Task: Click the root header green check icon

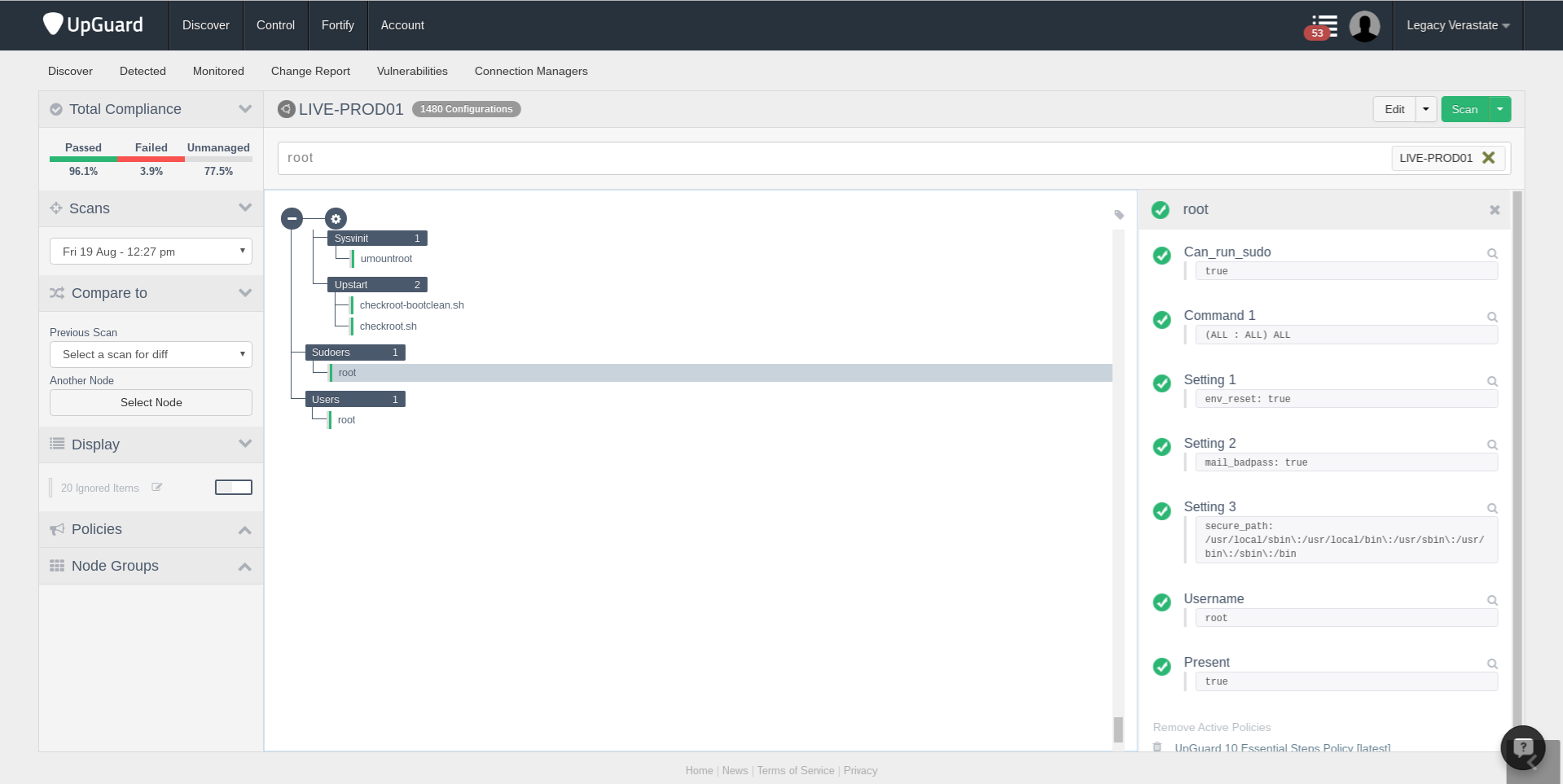Action: [1161, 210]
